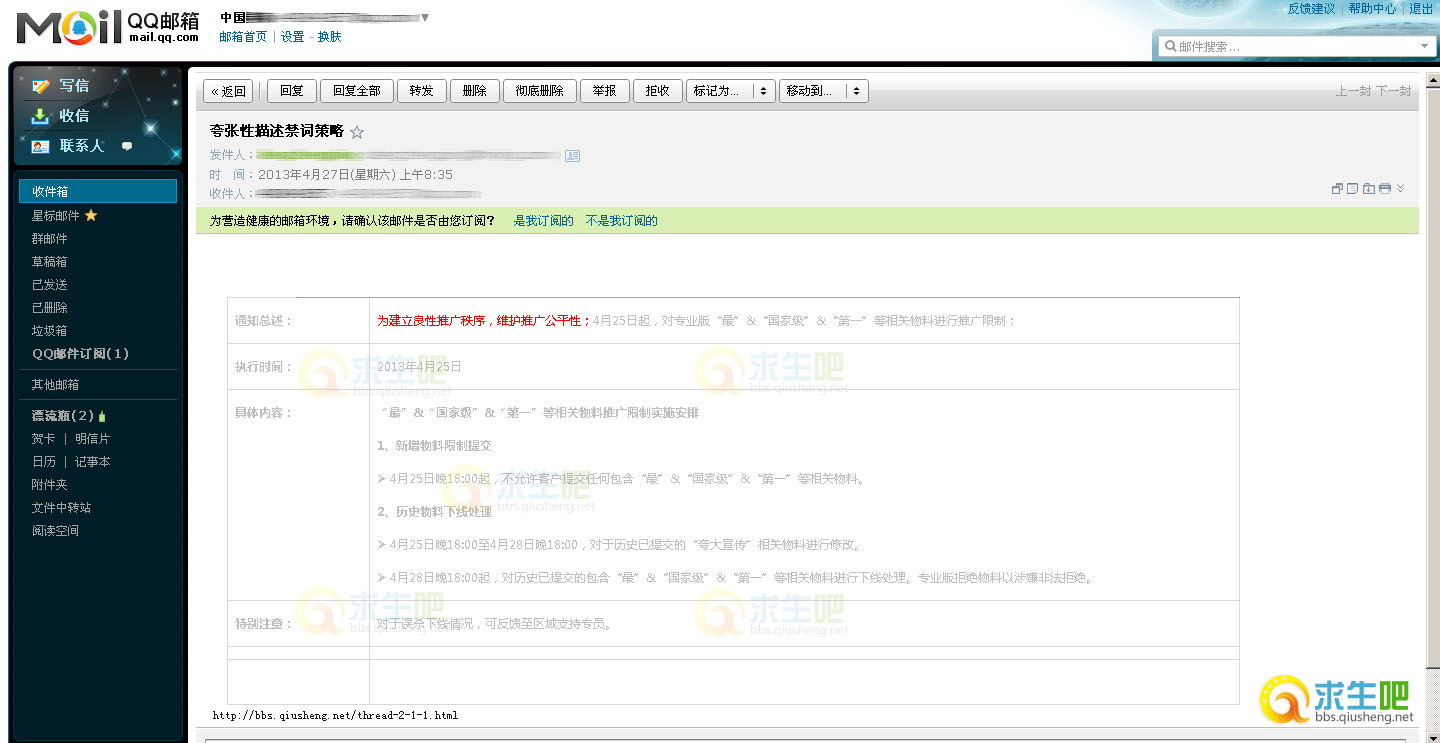1440x743 pixels.
Task: Expand email header details with double chevron
Action: 1400,188
